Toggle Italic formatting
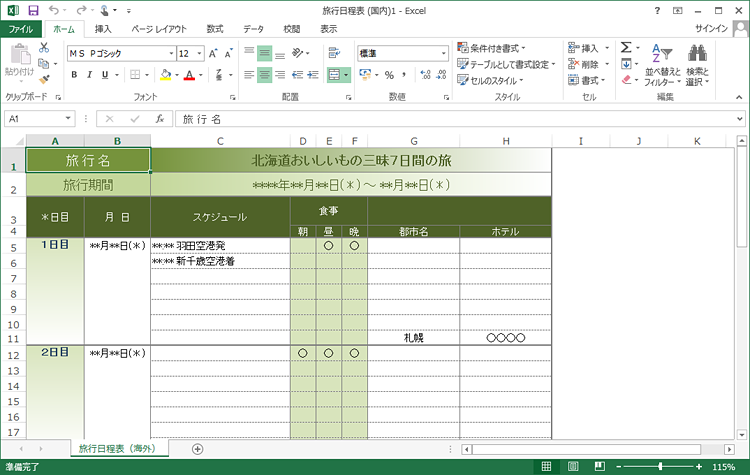This screenshot has width=750, height=475. (x=89, y=75)
